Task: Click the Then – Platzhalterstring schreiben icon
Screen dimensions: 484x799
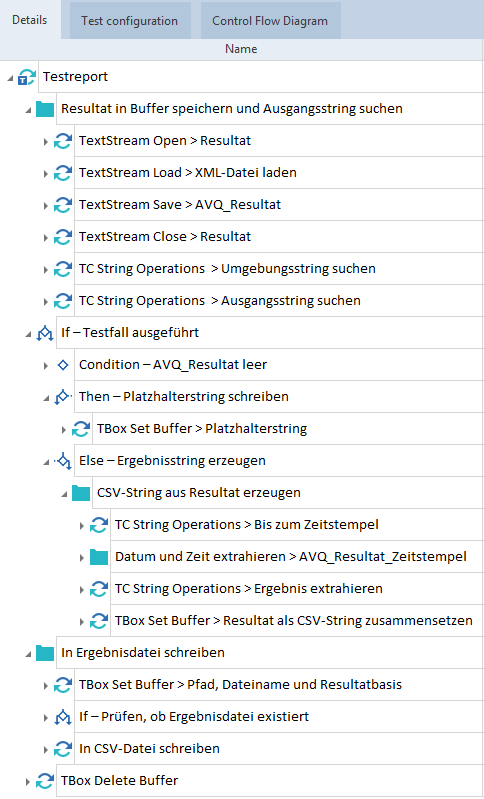Action: tap(63, 397)
